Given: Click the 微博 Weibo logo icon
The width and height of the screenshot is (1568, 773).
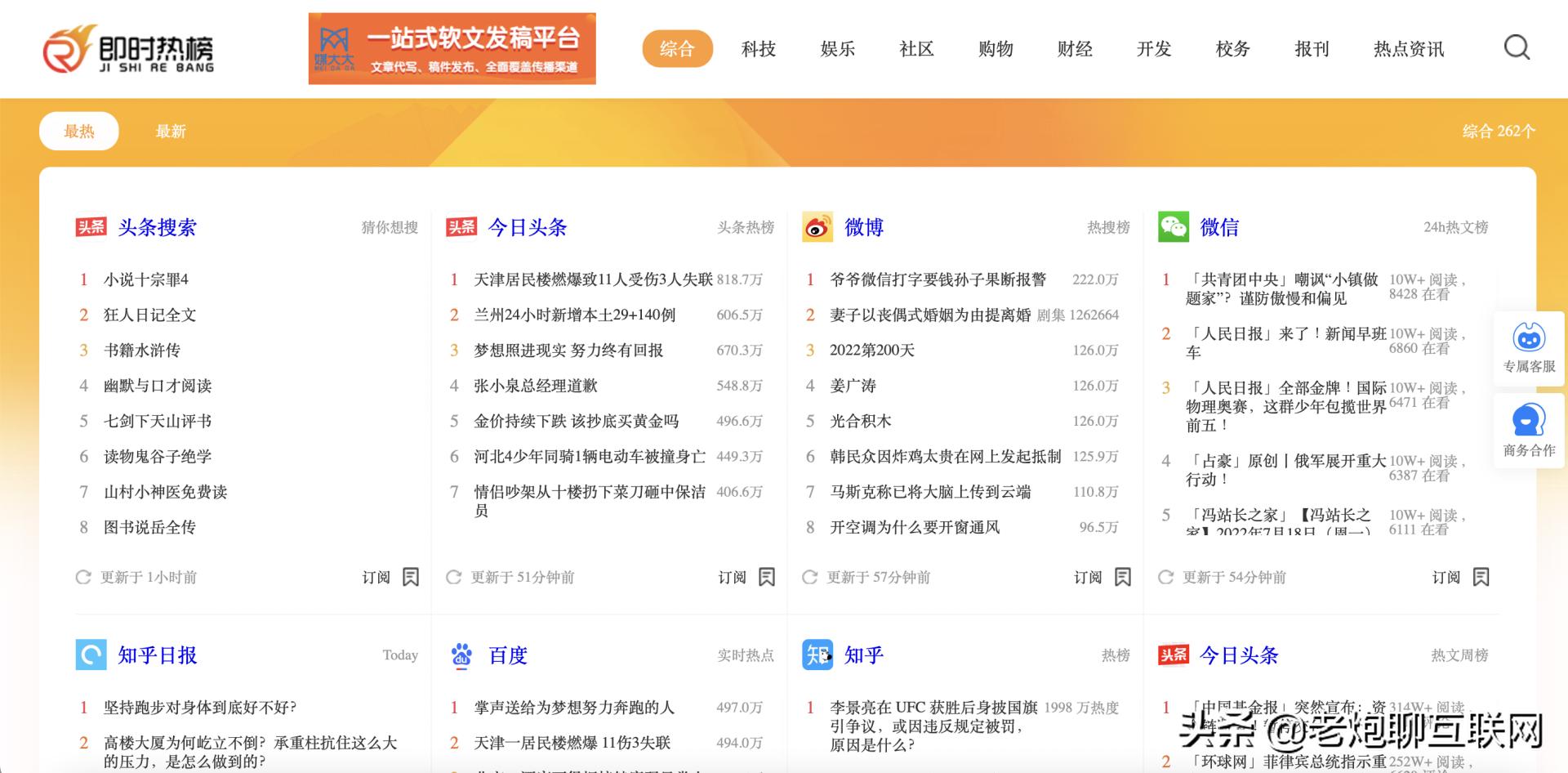Looking at the screenshot, I should [818, 227].
